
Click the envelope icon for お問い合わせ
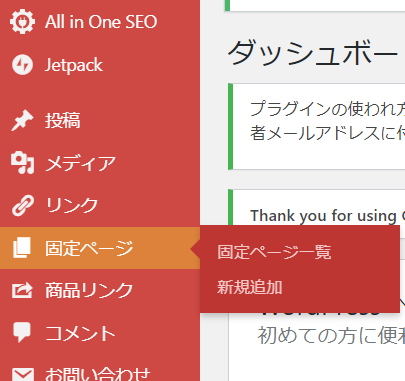tap(22, 374)
